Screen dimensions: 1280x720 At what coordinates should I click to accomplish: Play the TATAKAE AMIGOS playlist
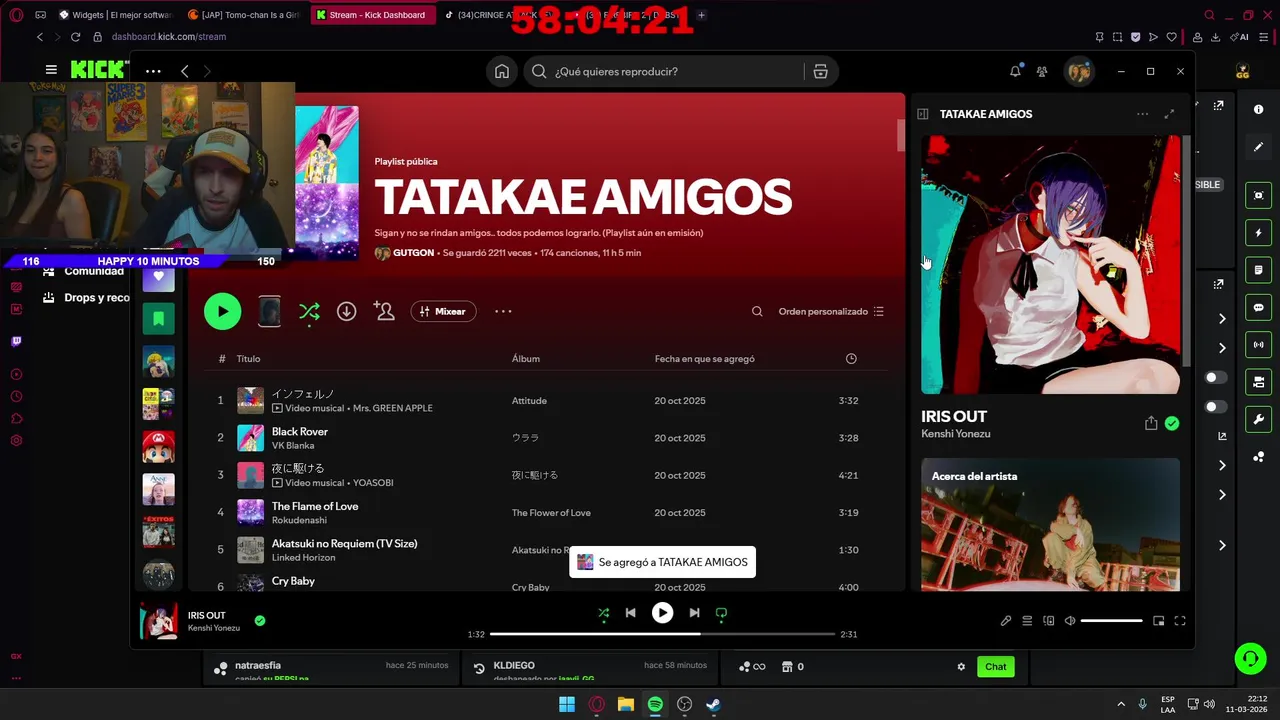click(222, 311)
